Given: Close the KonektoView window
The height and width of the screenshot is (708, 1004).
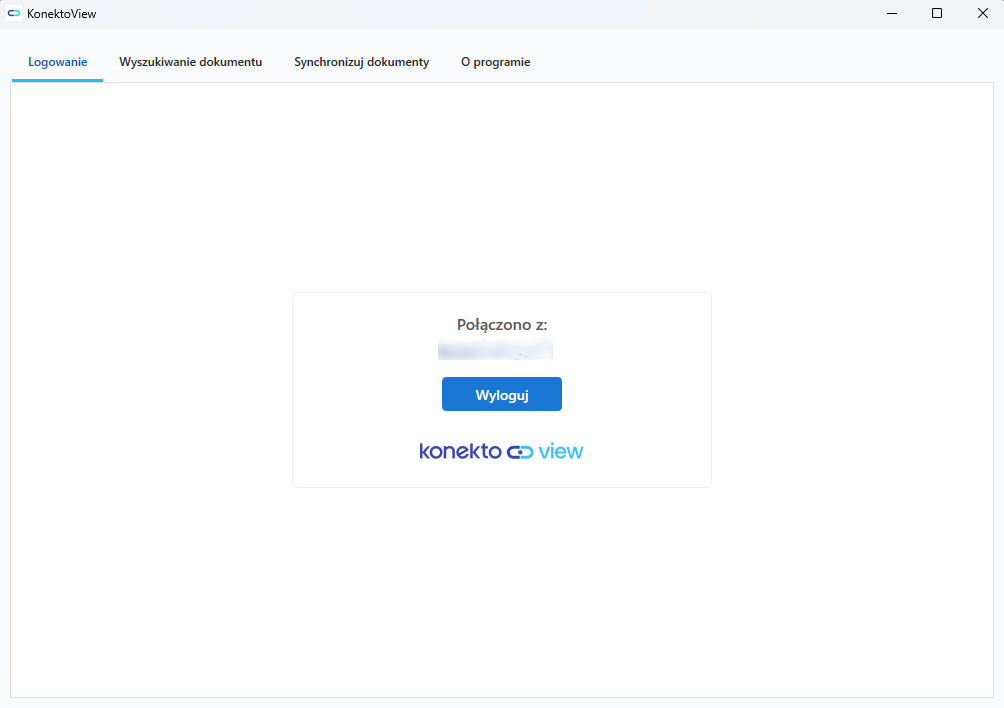Looking at the screenshot, I should [982, 13].
